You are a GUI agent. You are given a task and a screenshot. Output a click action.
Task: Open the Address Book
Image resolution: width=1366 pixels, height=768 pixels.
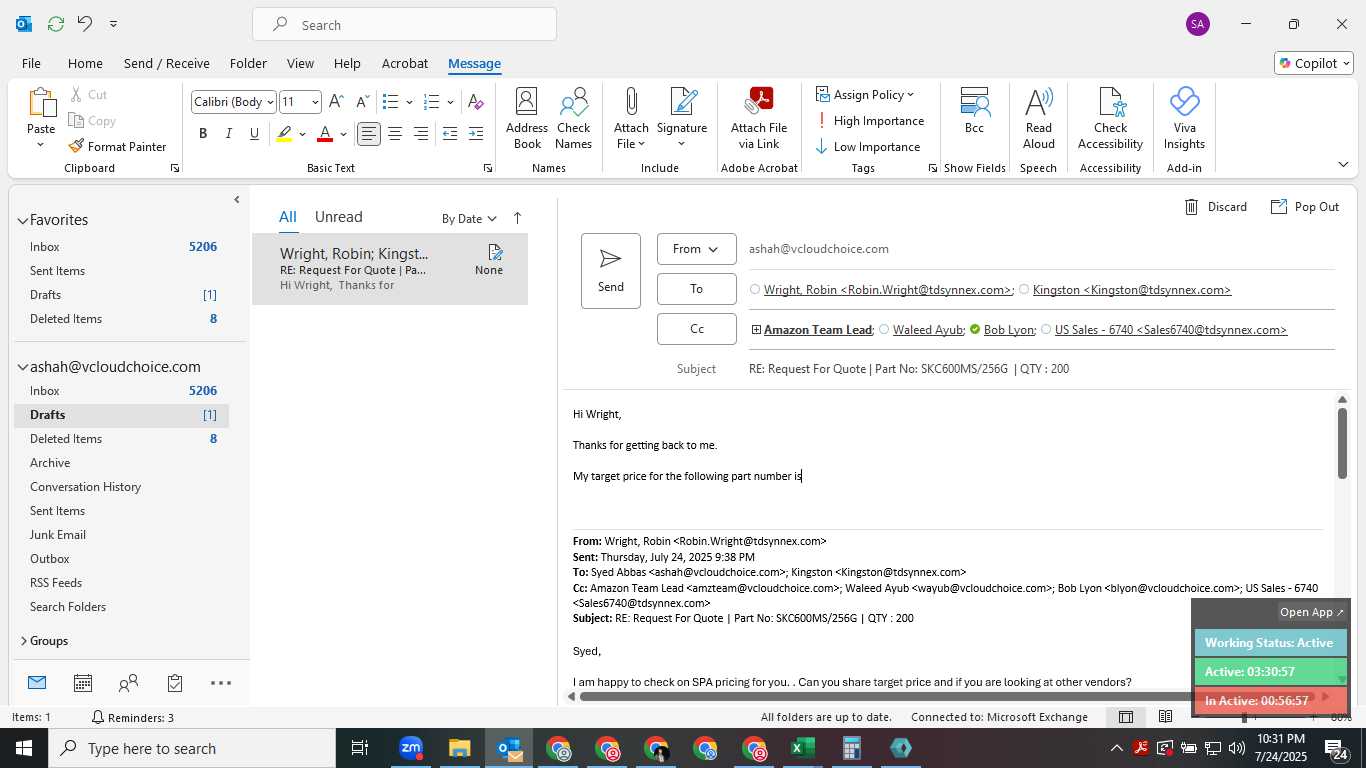pyautogui.click(x=527, y=119)
